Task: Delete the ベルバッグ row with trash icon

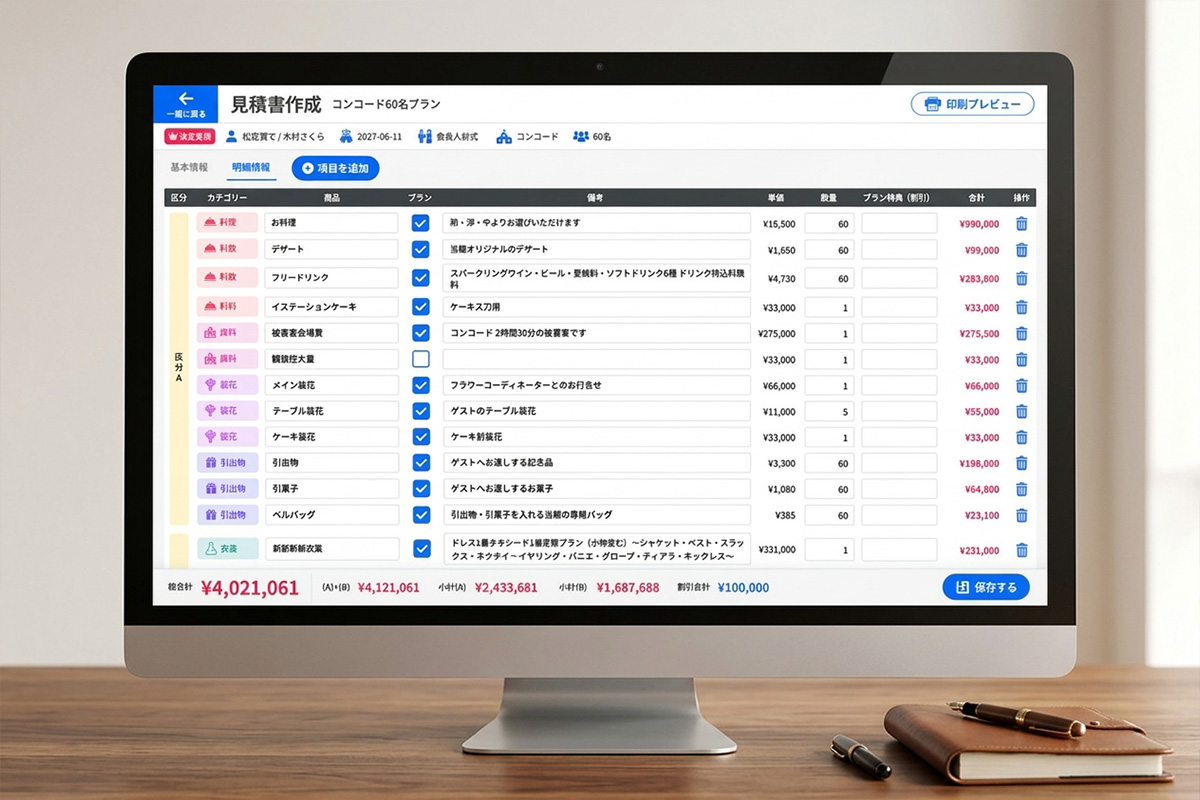Action: (x=1021, y=516)
